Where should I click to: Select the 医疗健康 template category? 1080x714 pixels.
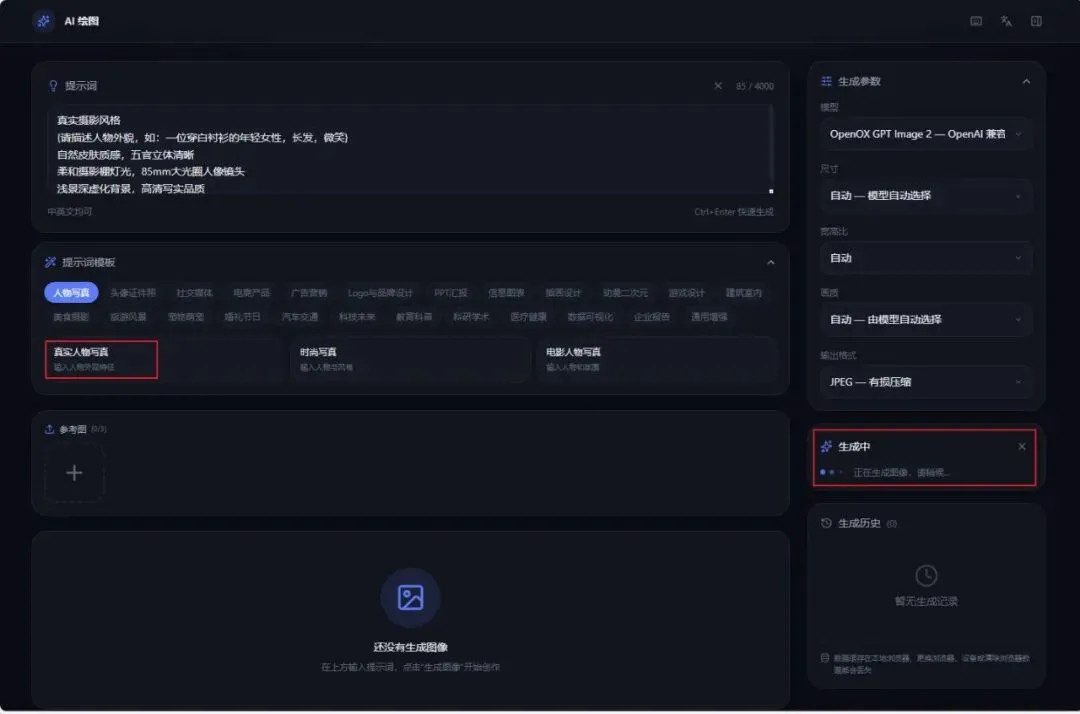coord(528,317)
